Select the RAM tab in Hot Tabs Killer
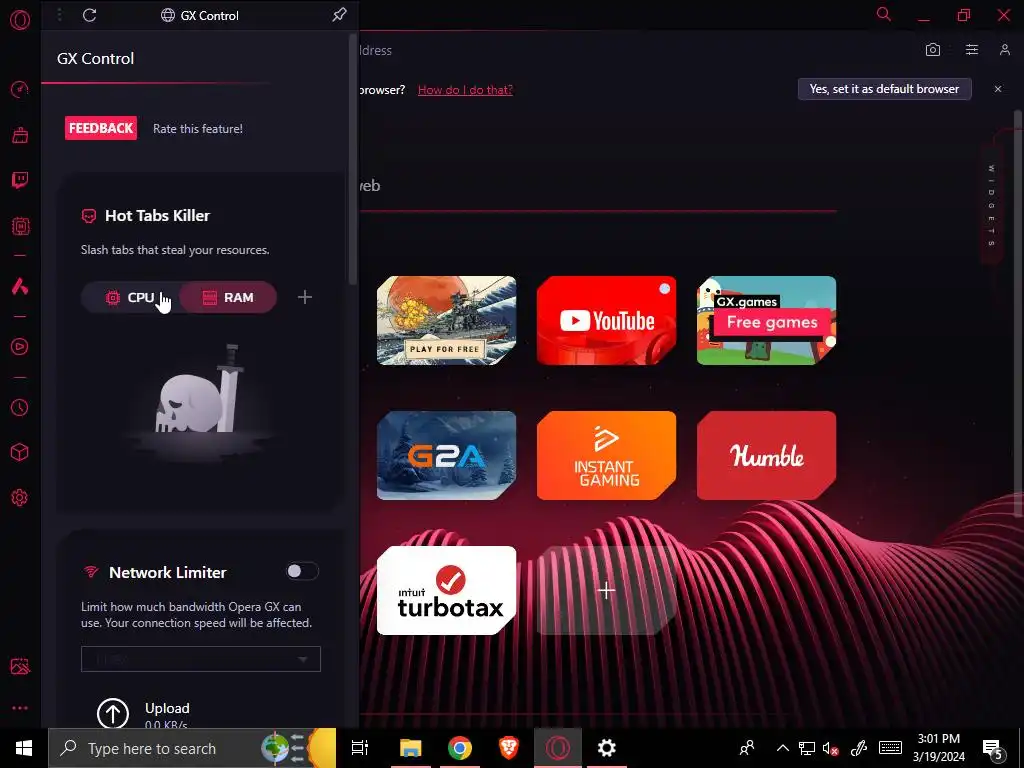Image resolution: width=1024 pixels, height=768 pixels. [228, 297]
